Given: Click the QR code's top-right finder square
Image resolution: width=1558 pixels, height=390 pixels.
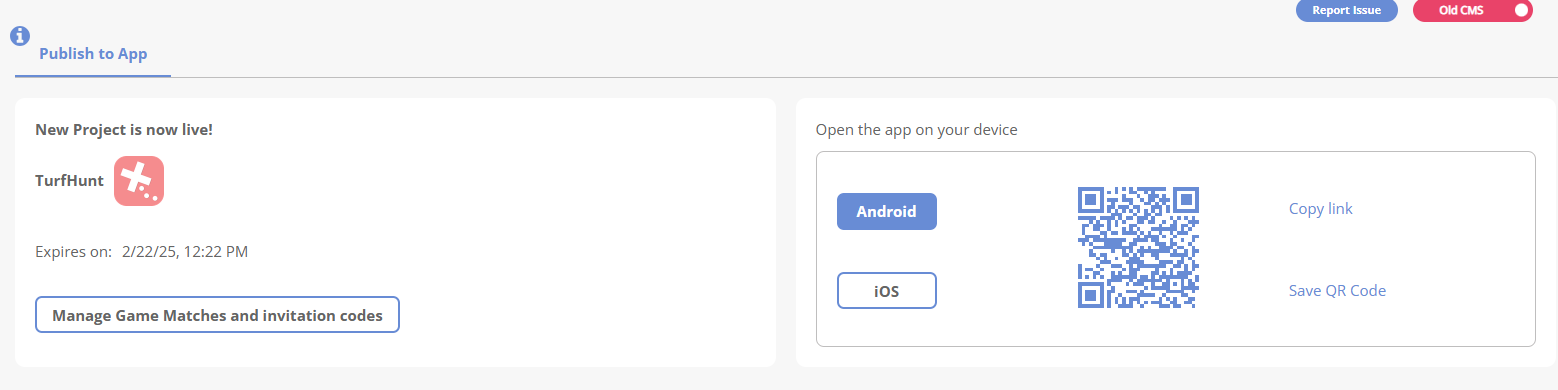Looking at the screenshot, I should pos(1186,199).
